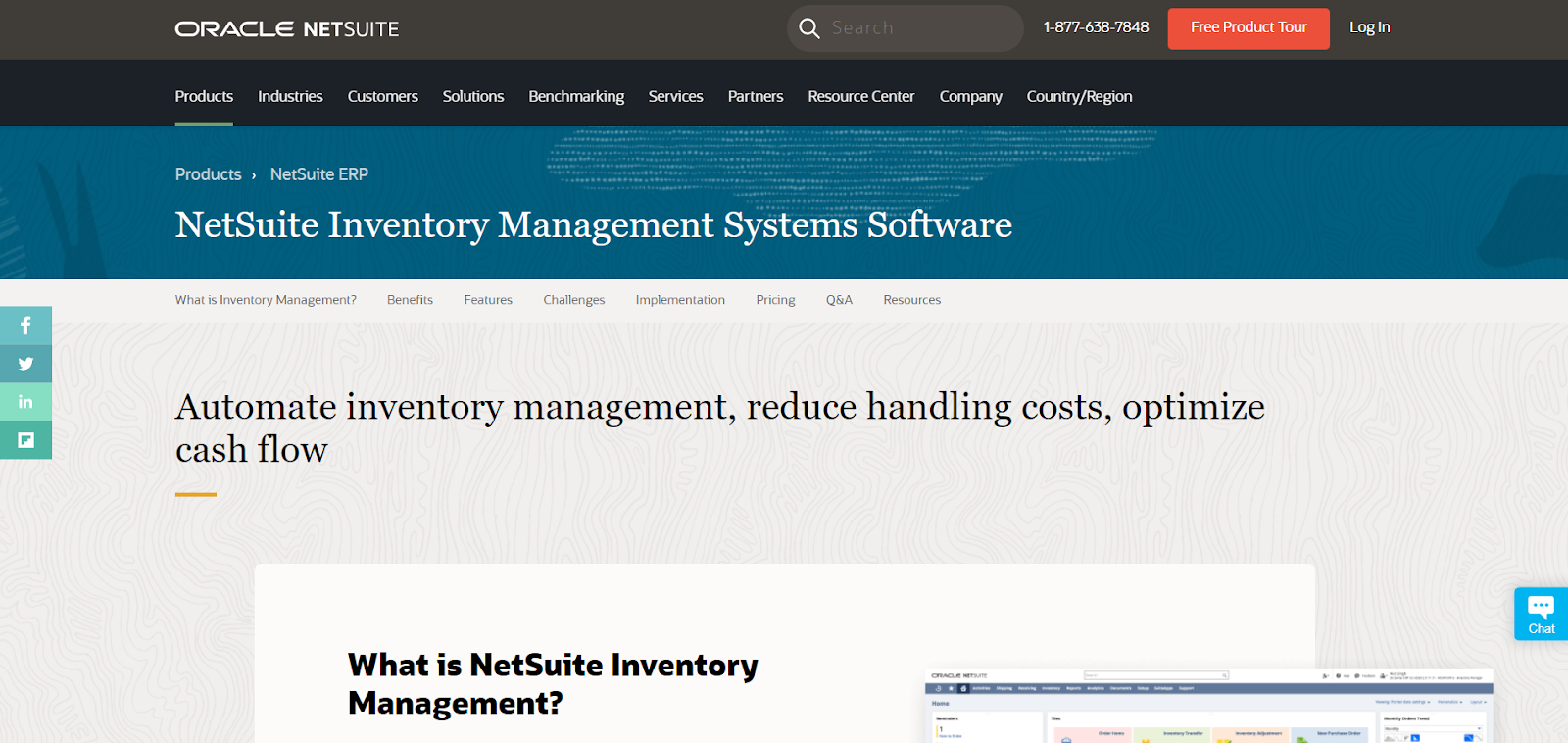
Task: Click the NetSuite ERP breadcrumb link
Action: [319, 174]
